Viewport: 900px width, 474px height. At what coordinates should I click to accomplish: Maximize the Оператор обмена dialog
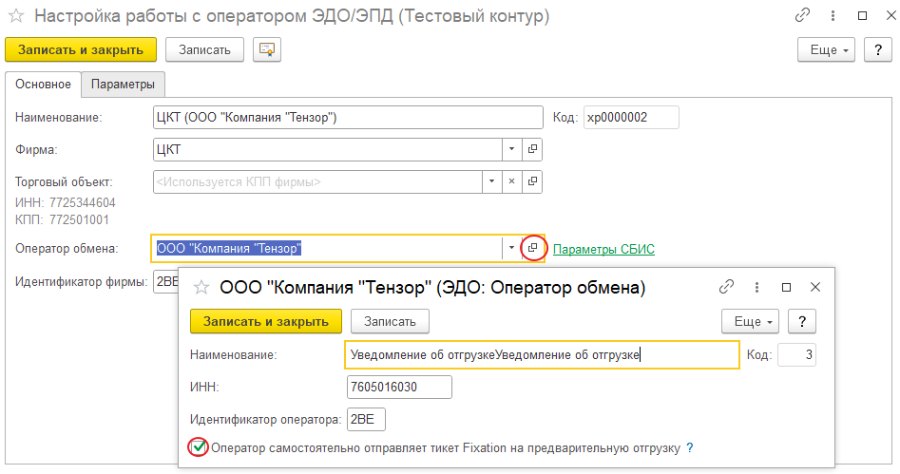click(x=786, y=287)
